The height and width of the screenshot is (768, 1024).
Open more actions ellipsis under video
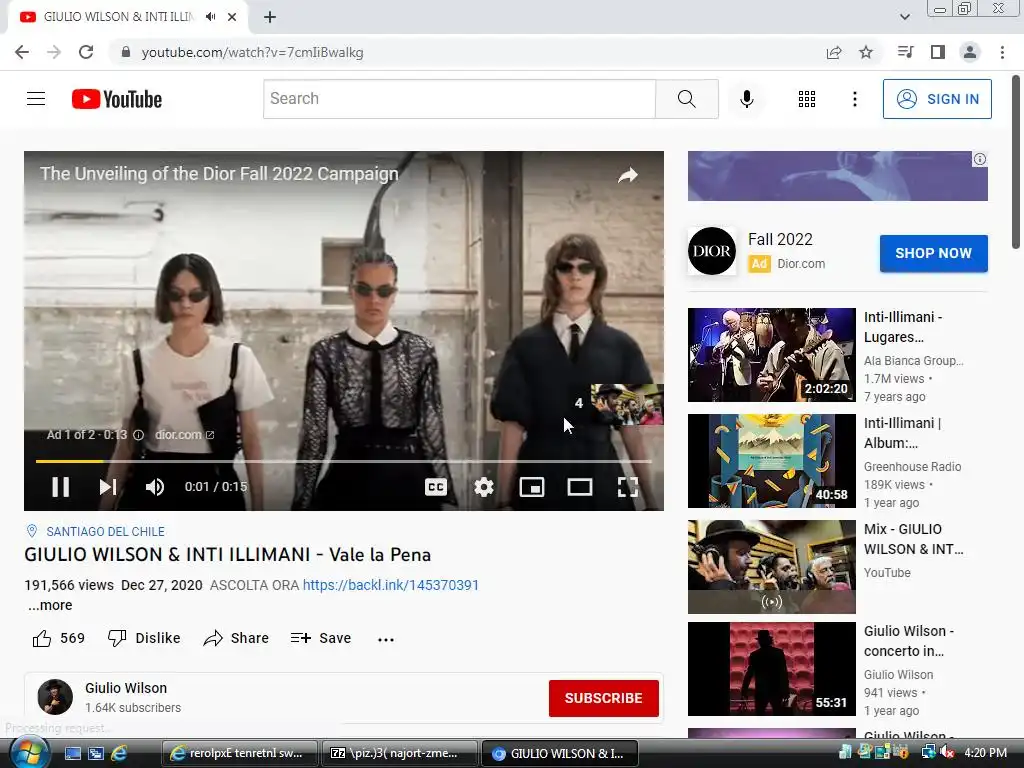[x=386, y=639]
